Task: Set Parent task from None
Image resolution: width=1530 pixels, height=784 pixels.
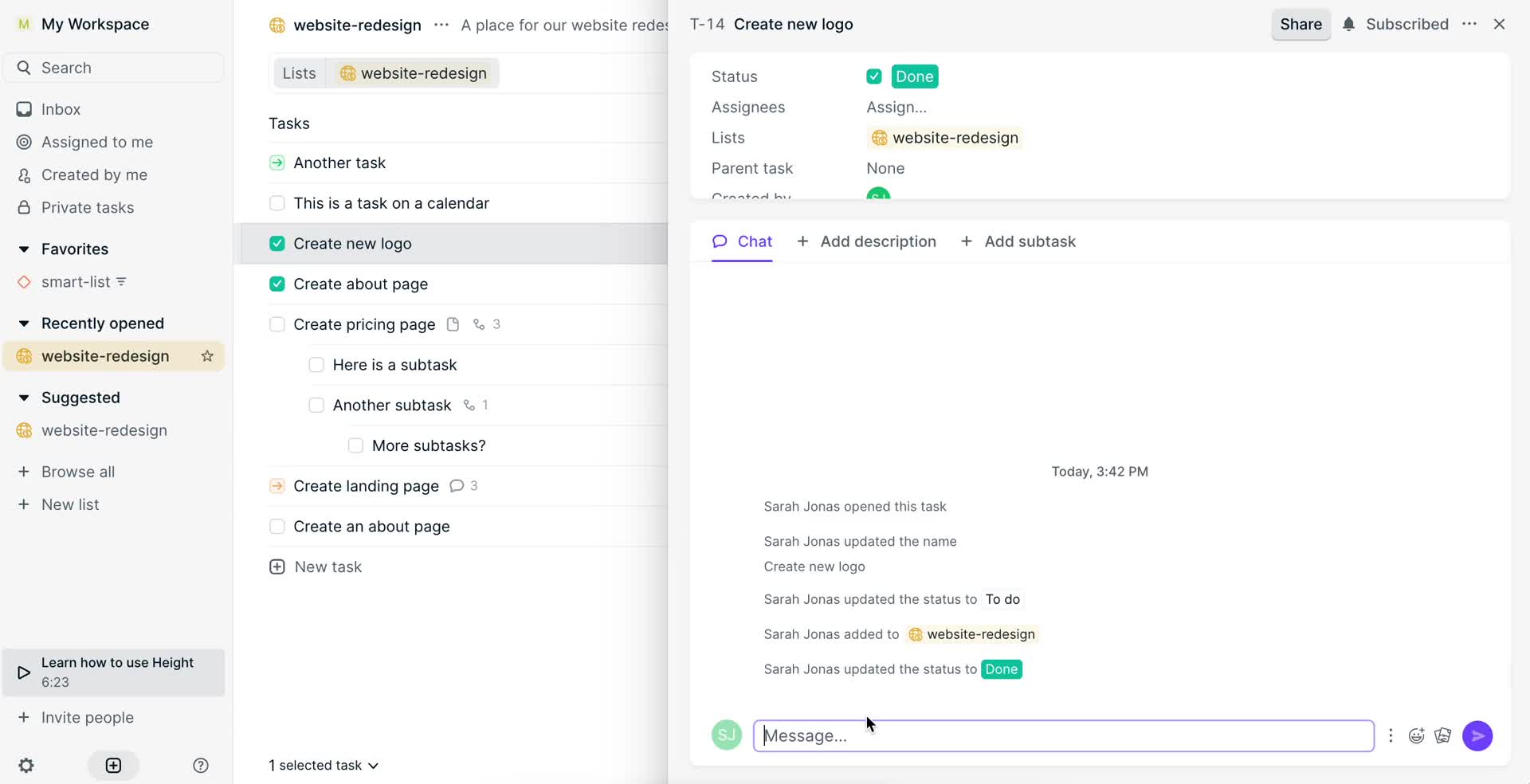Action: [x=885, y=169]
